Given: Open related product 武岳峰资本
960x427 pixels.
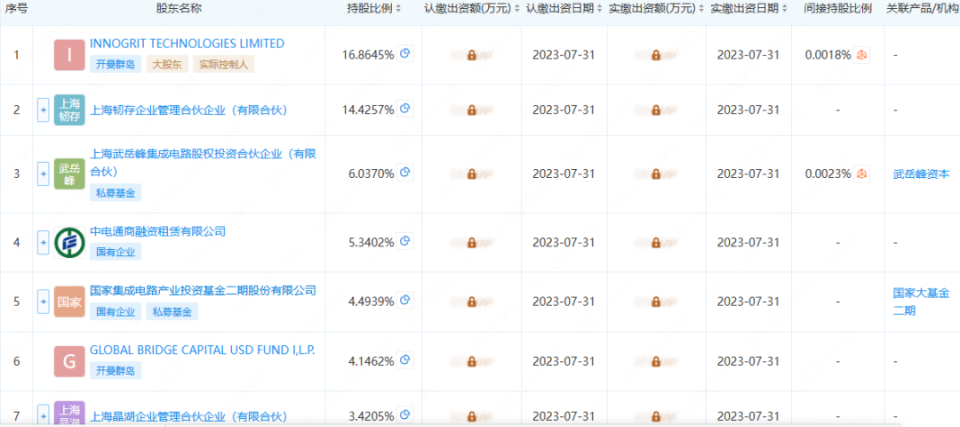Looking at the screenshot, I should coord(921,174).
